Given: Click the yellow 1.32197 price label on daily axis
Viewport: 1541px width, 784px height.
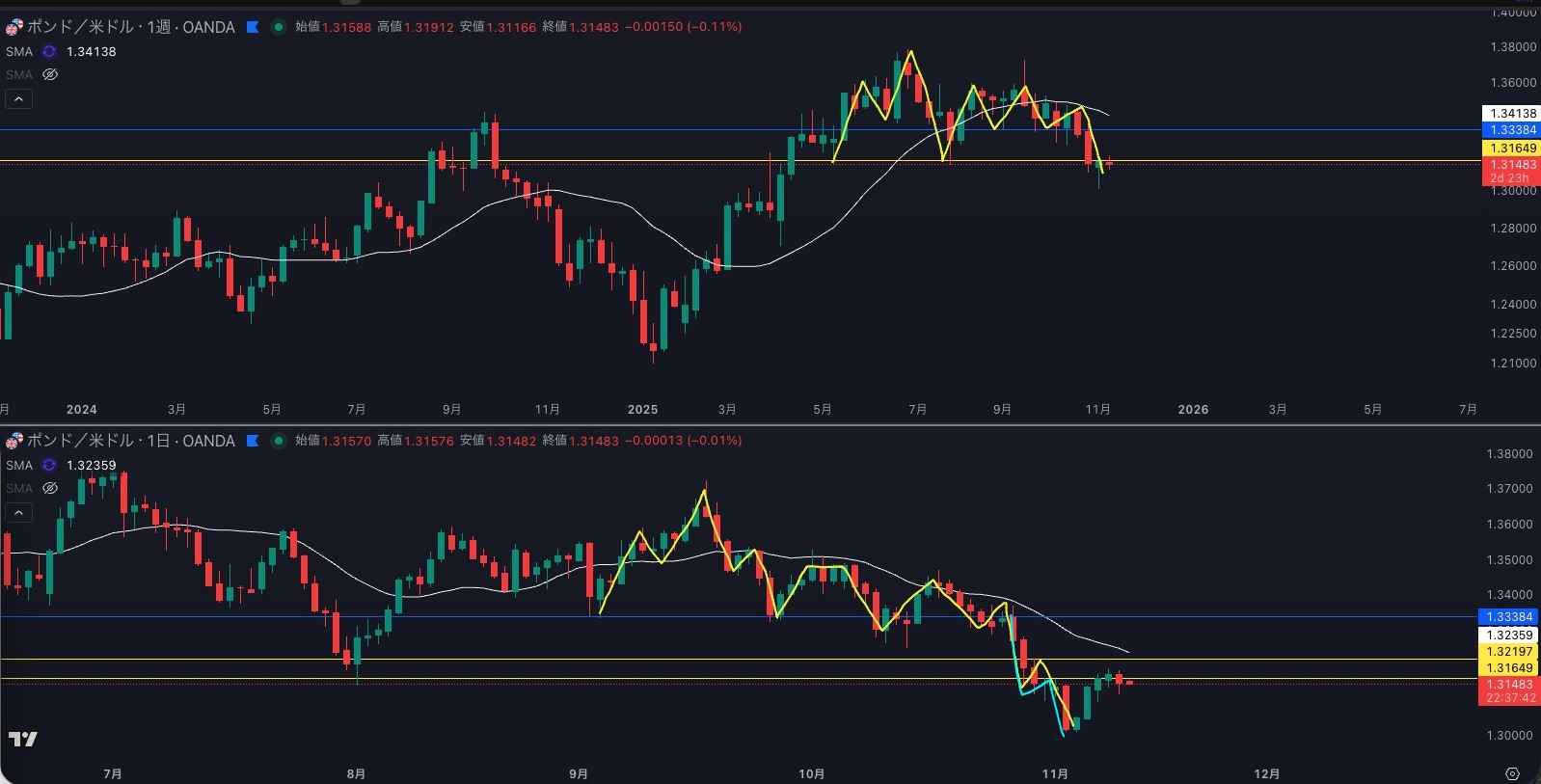Looking at the screenshot, I should tap(1509, 652).
